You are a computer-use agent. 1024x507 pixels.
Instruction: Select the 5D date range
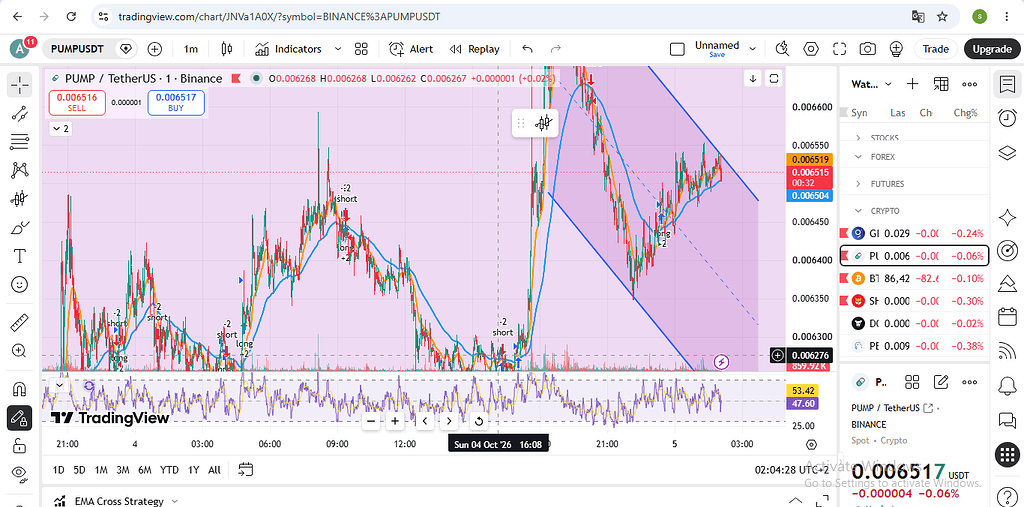(79, 470)
